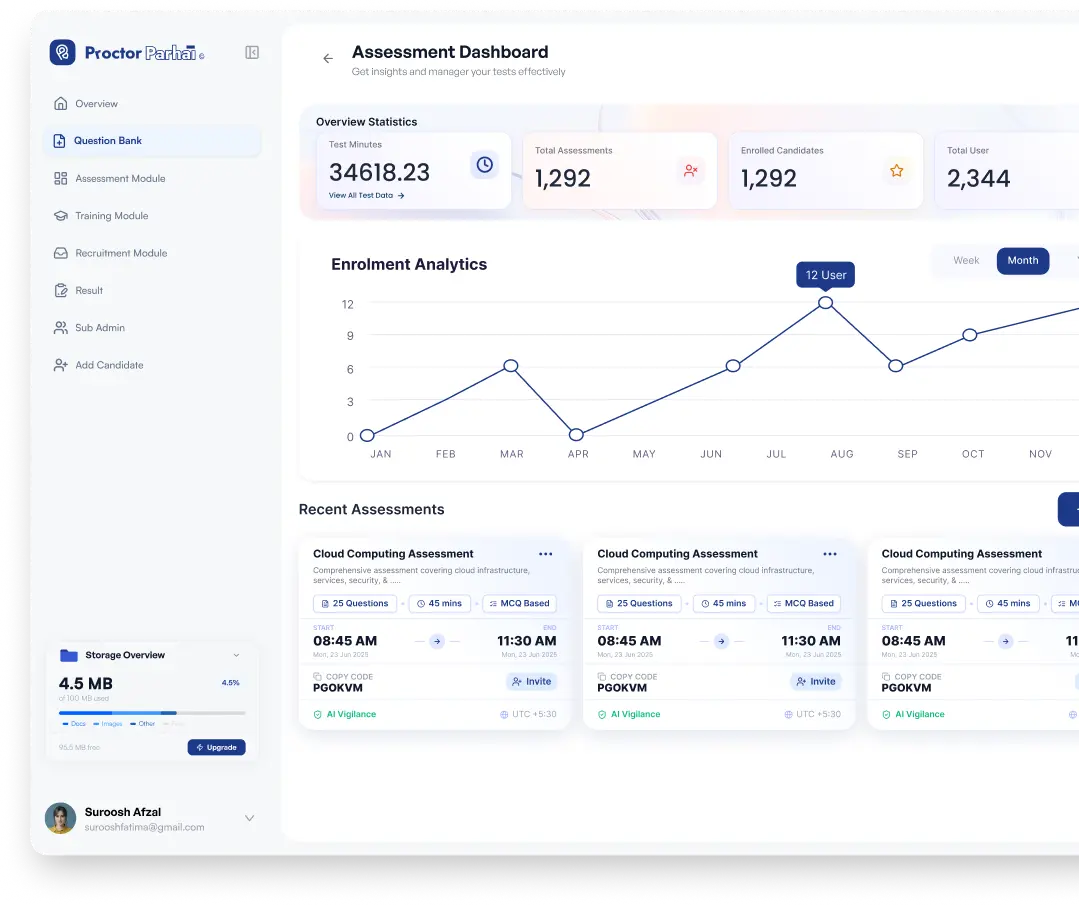This screenshot has width=1079, height=906.
Task: Select the AUG peak data point on chart
Action: tap(826, 303)
